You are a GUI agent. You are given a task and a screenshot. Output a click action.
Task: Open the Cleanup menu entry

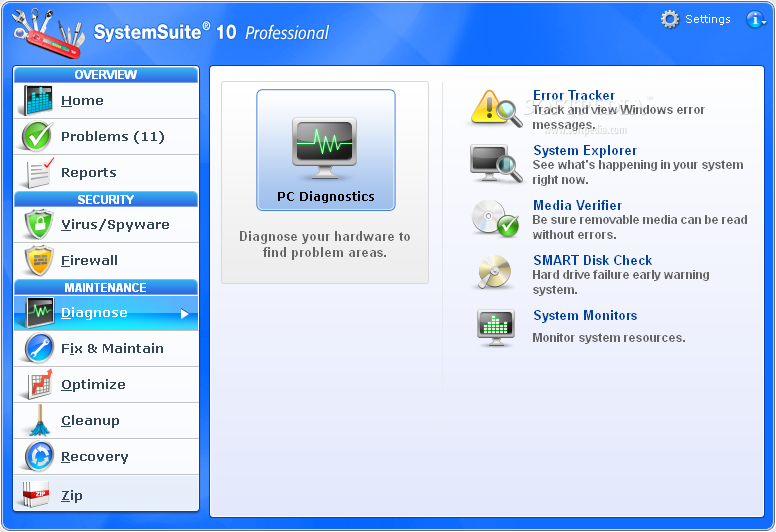[106, 421]
